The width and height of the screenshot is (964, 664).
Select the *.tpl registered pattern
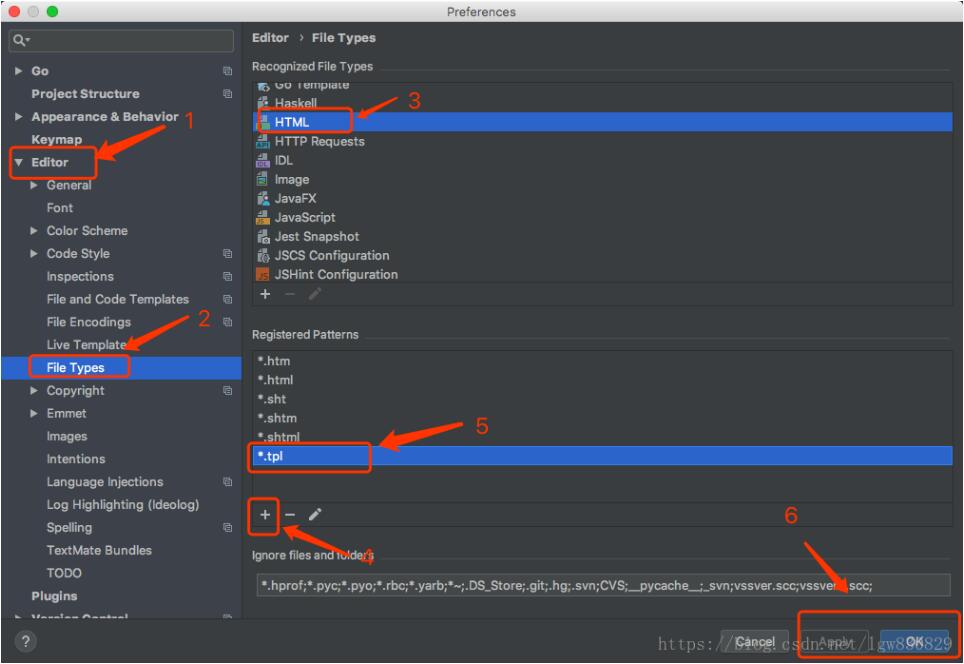tap(602, 456)
